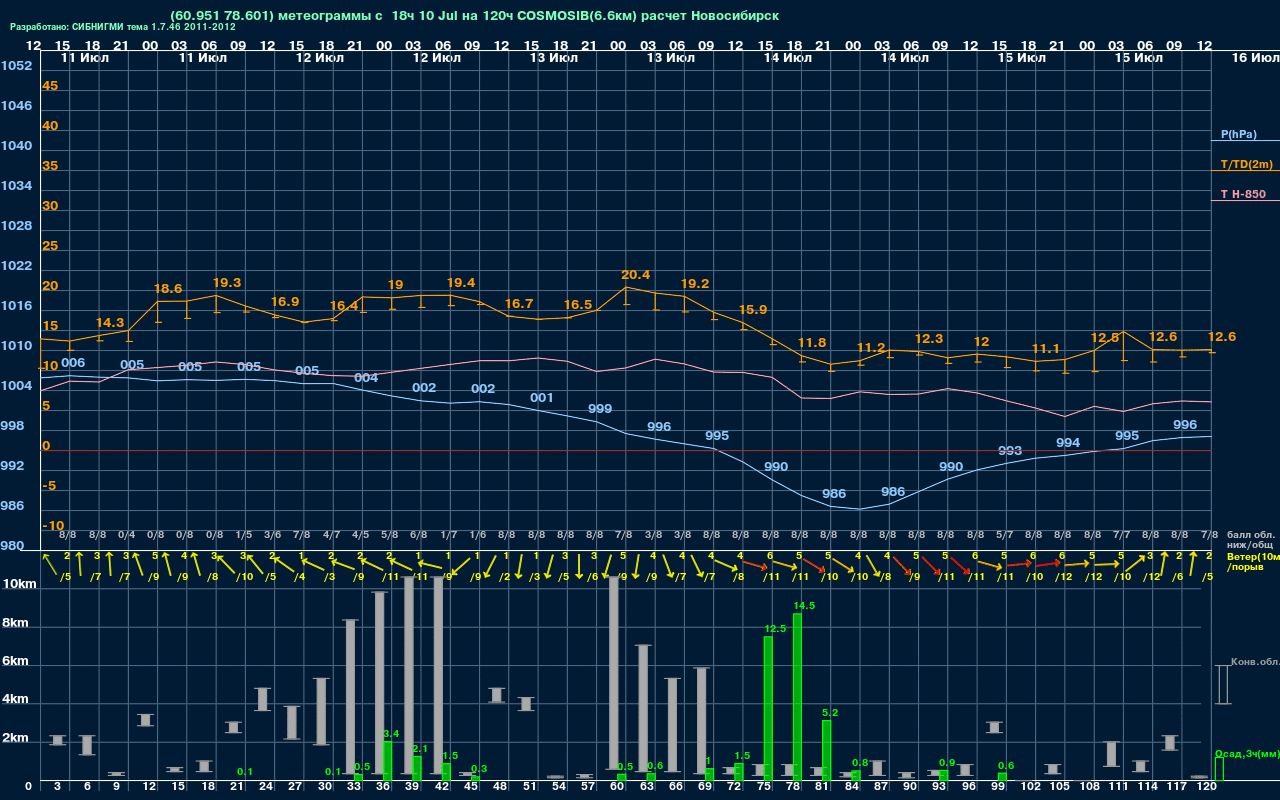Click forecast hour 39 on bottom axis
The width and height of the screenshot is (1280, 800).
pos(413,786)
